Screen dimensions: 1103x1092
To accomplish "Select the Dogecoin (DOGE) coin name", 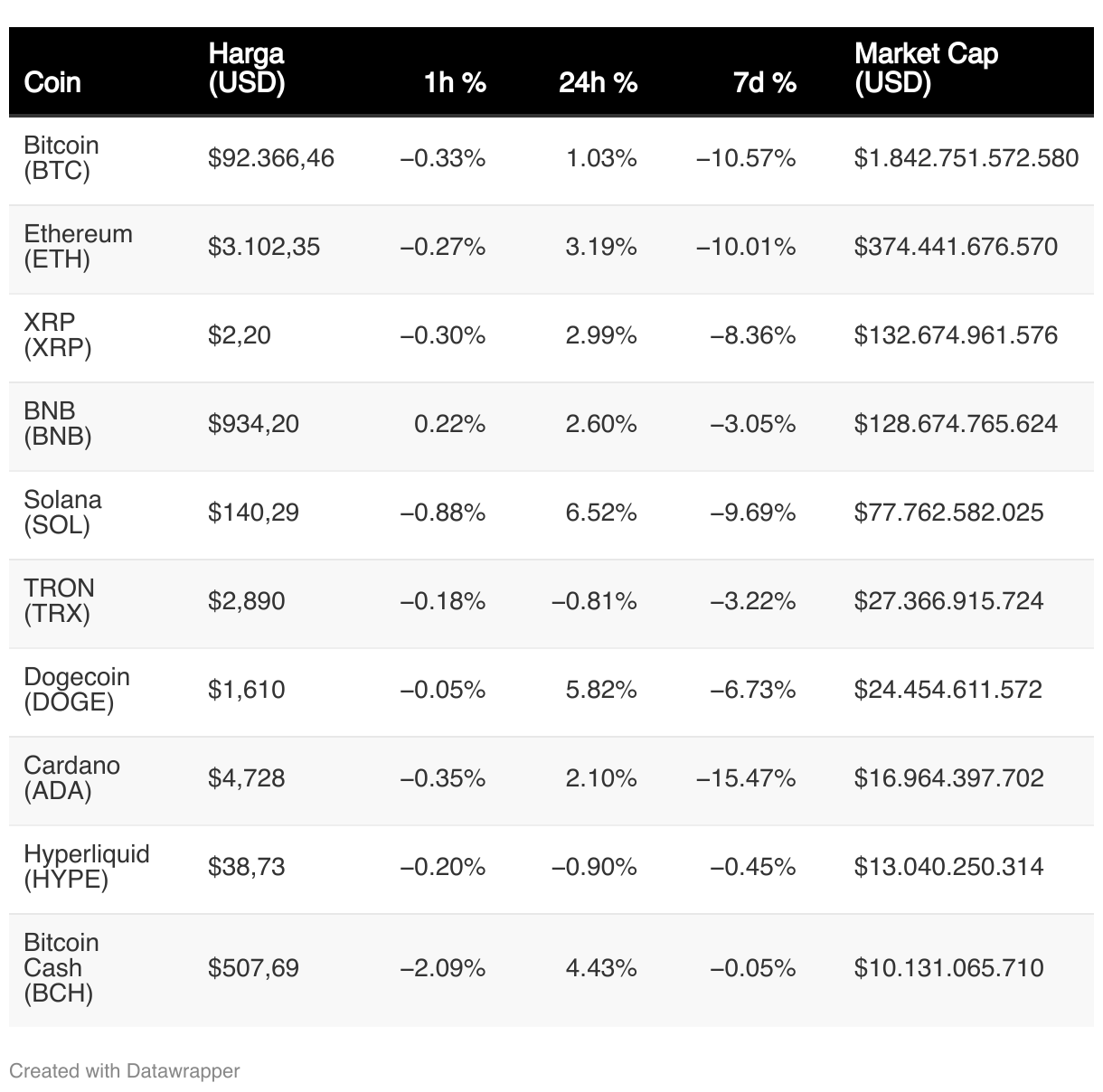I will [x=77, y=690].
